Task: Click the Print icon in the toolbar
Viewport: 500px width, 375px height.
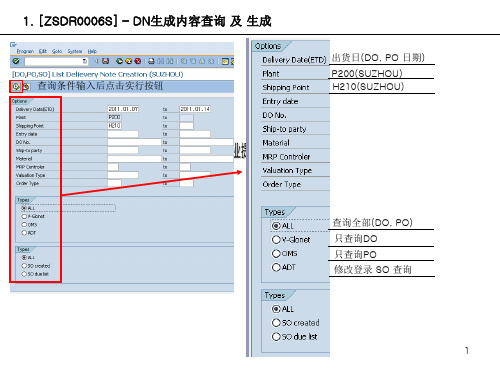Action: (151, 61)
